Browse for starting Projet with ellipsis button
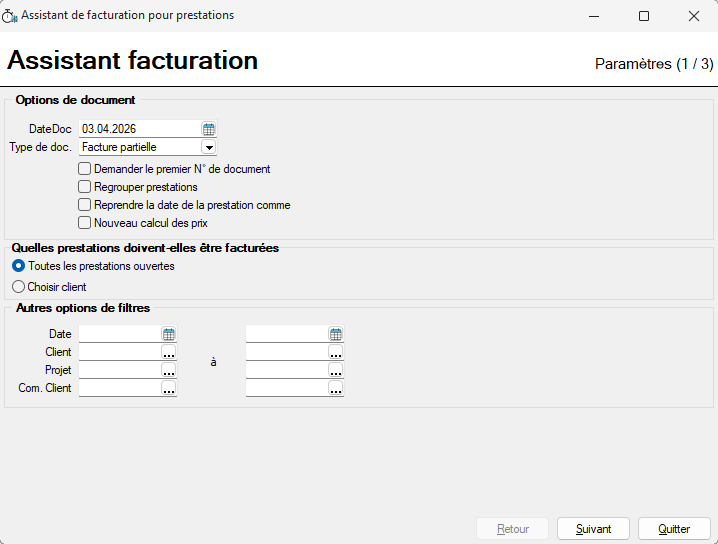 [x=169, y=370]
